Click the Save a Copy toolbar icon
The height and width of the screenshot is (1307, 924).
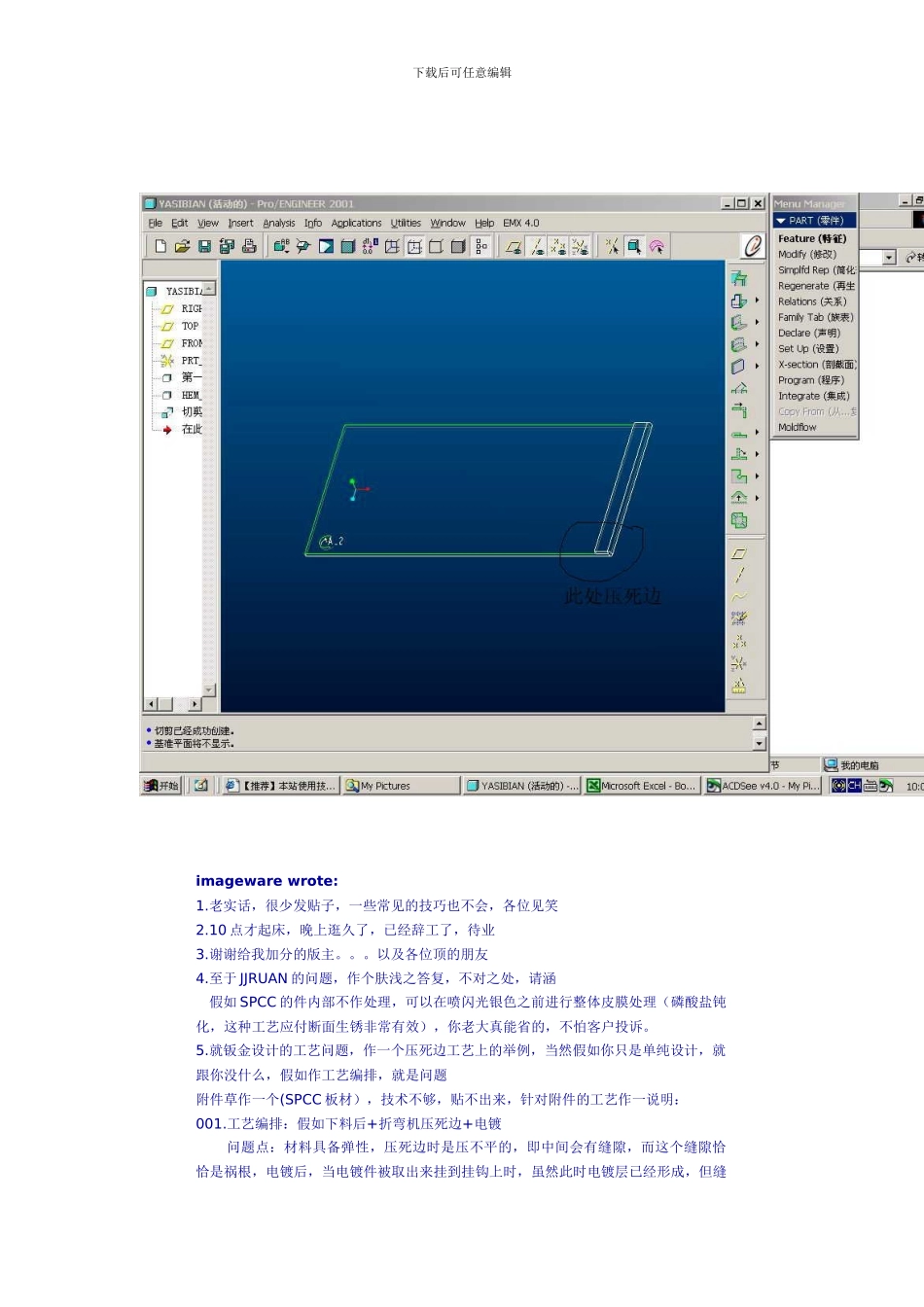coord(227,247)
